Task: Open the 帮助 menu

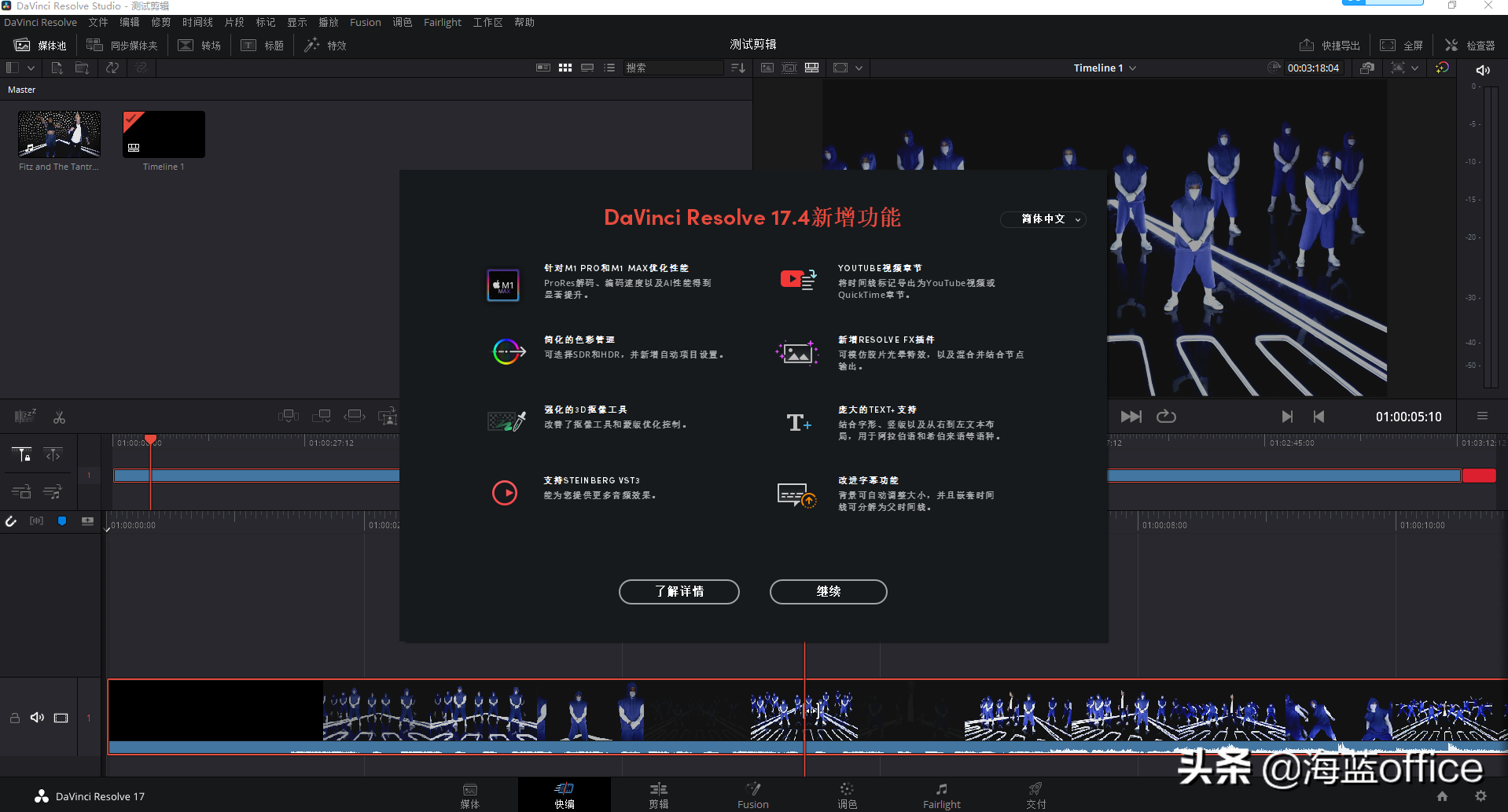Action: click(524, 23)
